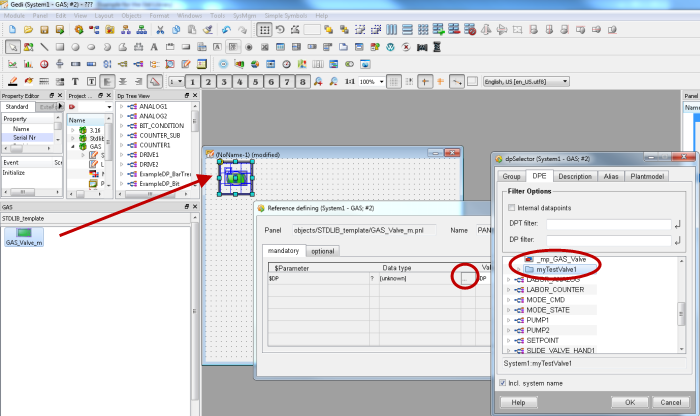Uncheck Incl. system name checkbox
Viewport: 700px width, 416px height.
[502, 381]
